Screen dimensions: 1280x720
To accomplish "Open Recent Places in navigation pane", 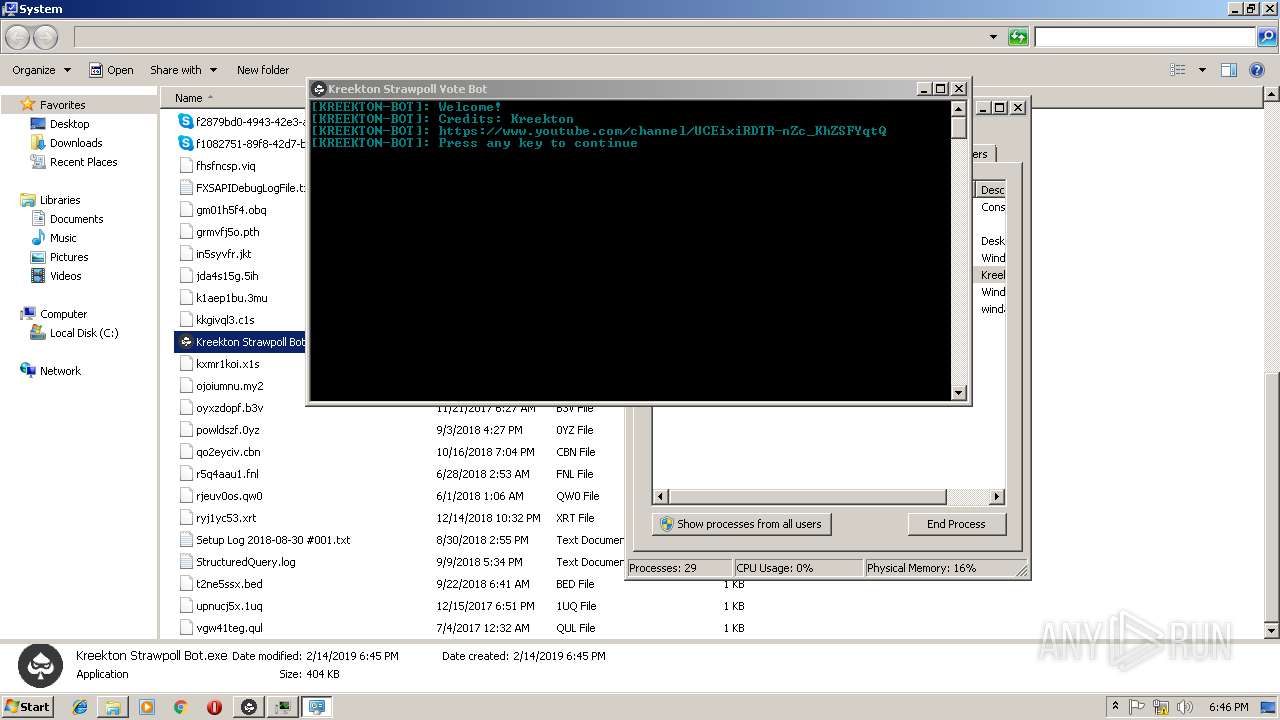I will 83,162.
